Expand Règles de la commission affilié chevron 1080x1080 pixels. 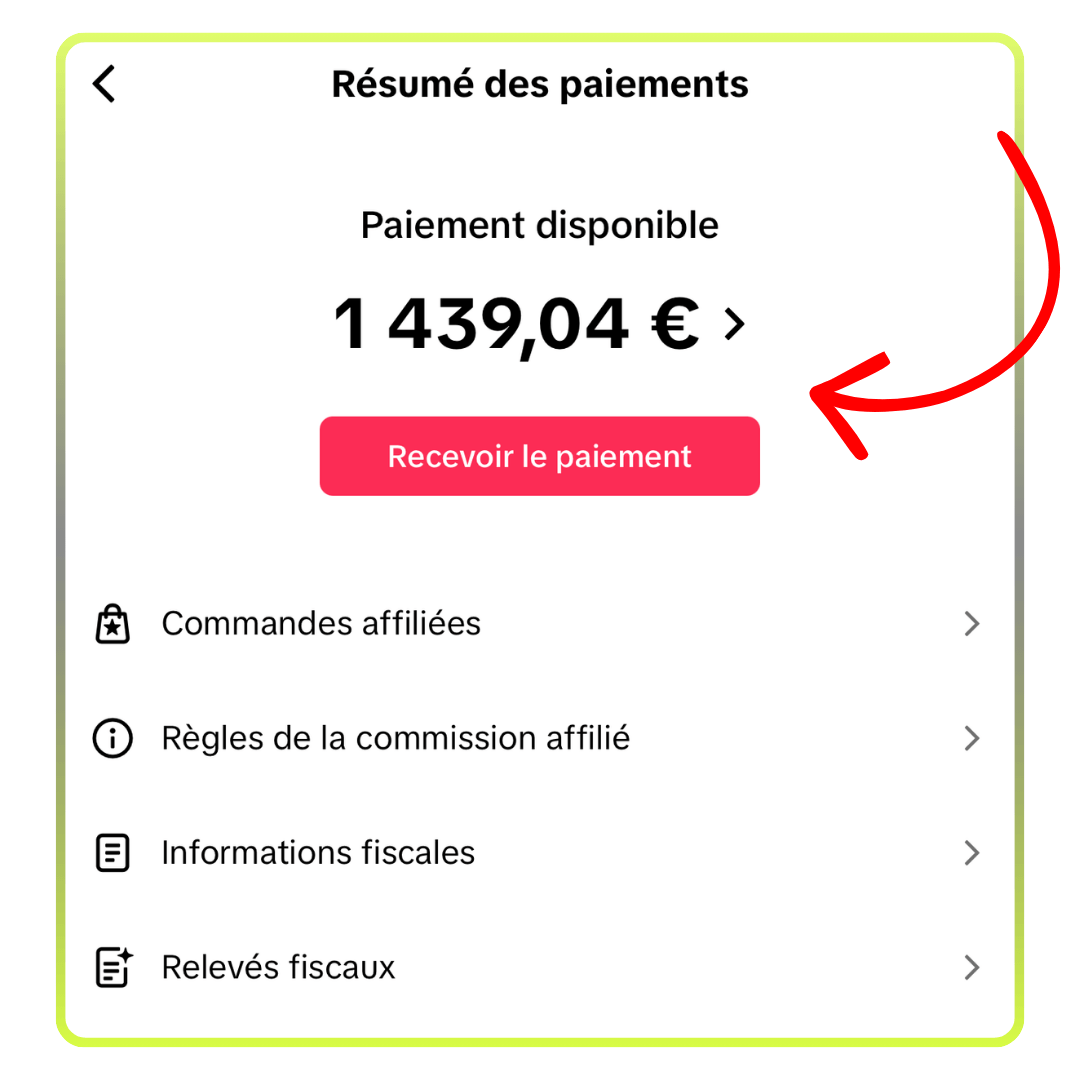(x=970, y=739)
